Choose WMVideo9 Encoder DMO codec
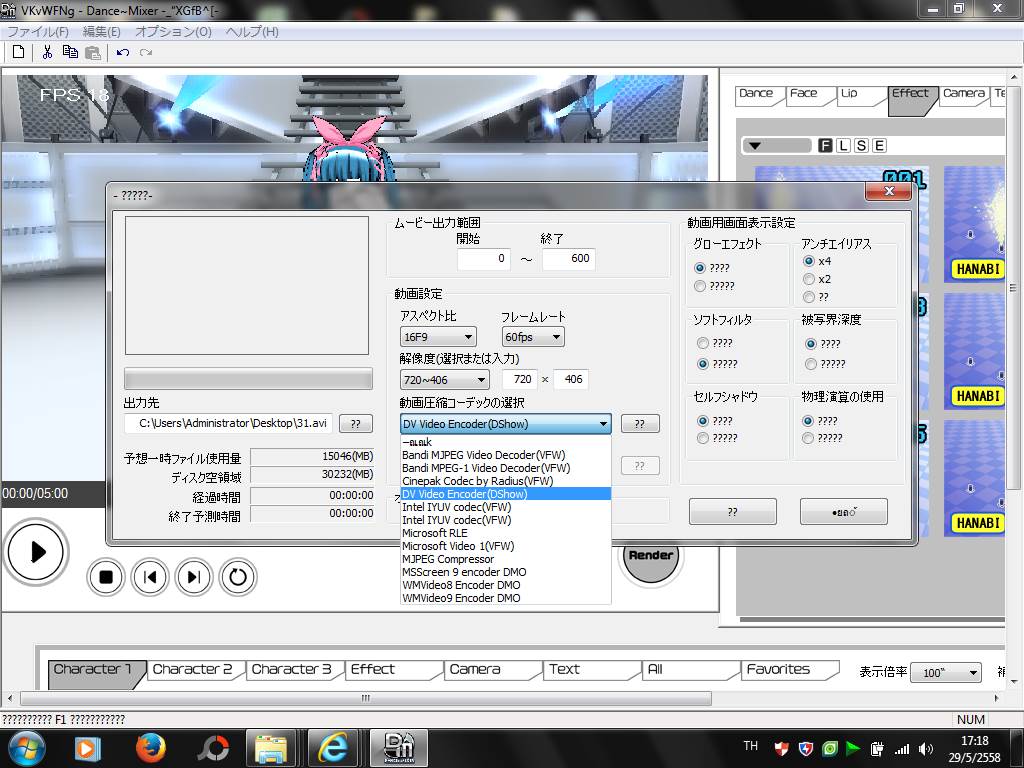This screenshot has width=1024, height=768. (505, 598)
